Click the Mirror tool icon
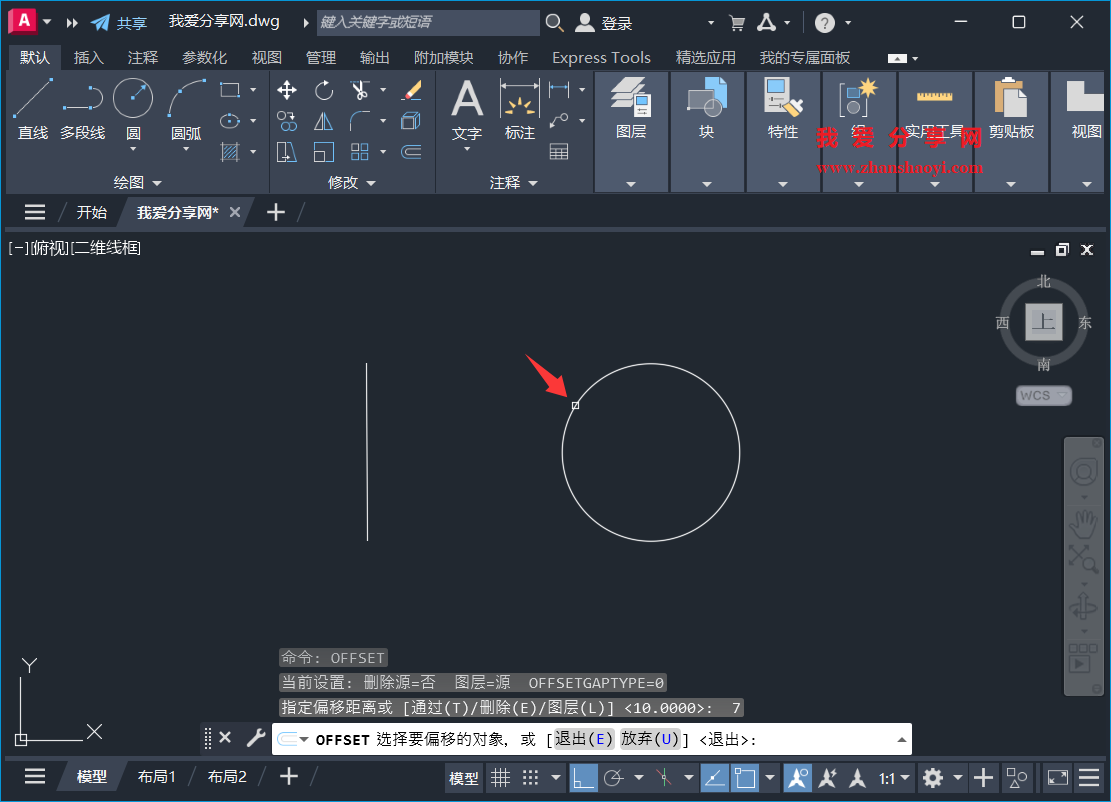The height and width of the screenshot is (802, 1111). 324,121
